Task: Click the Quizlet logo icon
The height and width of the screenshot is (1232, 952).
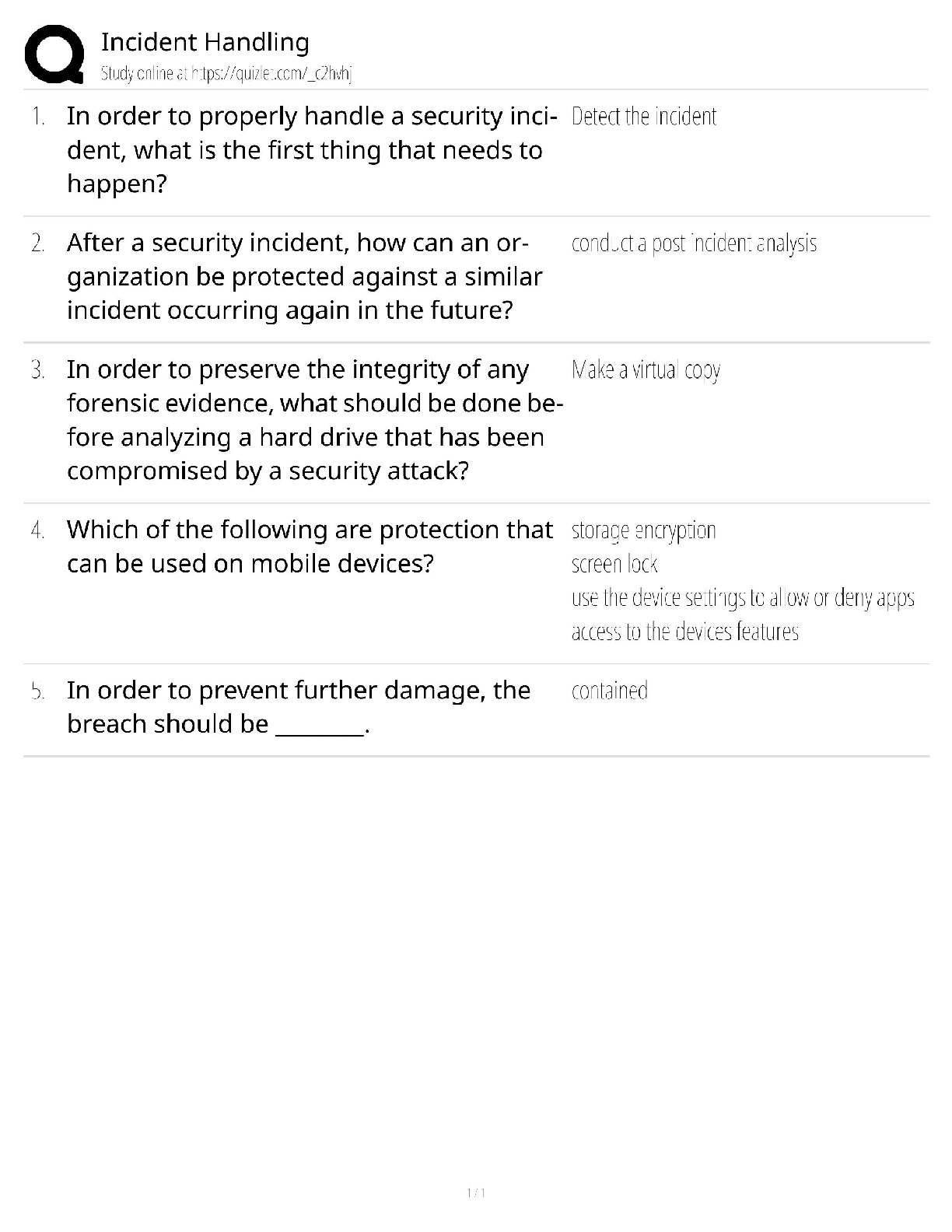Action: (x=54, y=54)
